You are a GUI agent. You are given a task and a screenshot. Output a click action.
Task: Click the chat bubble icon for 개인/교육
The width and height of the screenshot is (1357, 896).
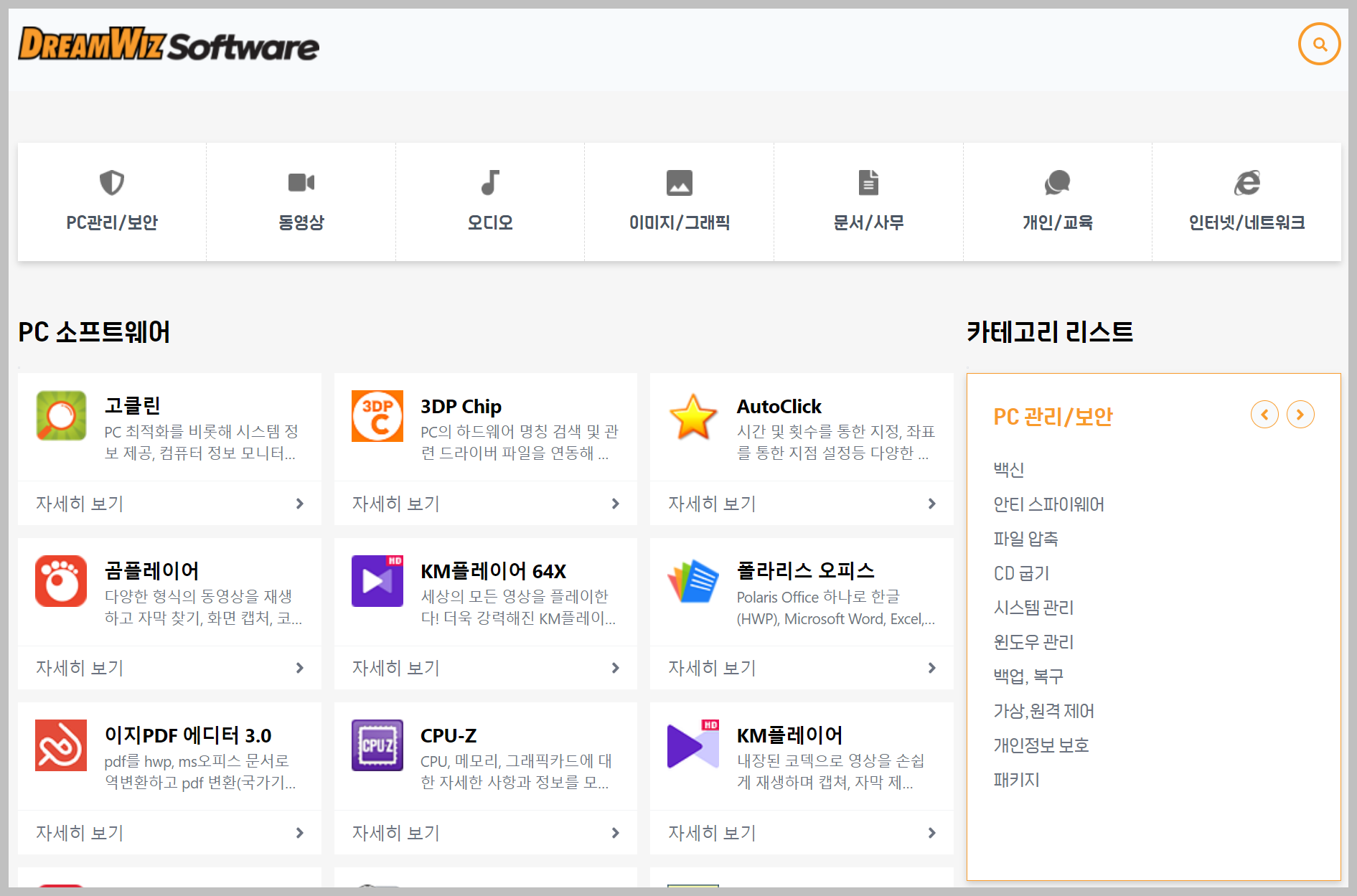(x=1058, y=183)
